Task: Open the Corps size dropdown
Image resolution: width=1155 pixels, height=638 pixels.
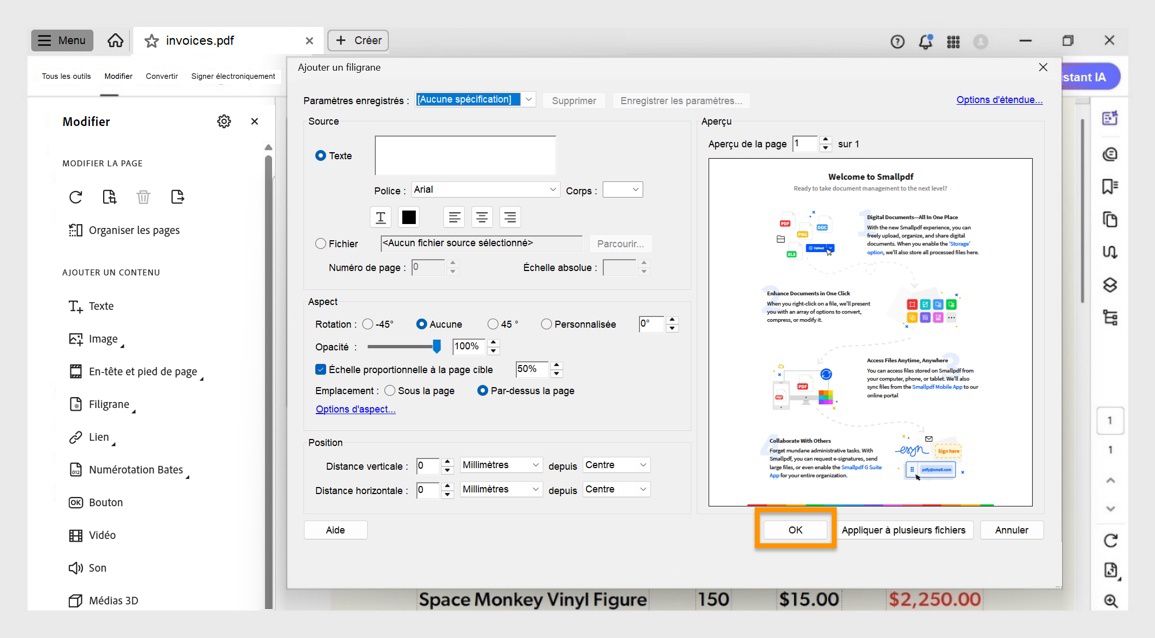Action: coord(622,190)
